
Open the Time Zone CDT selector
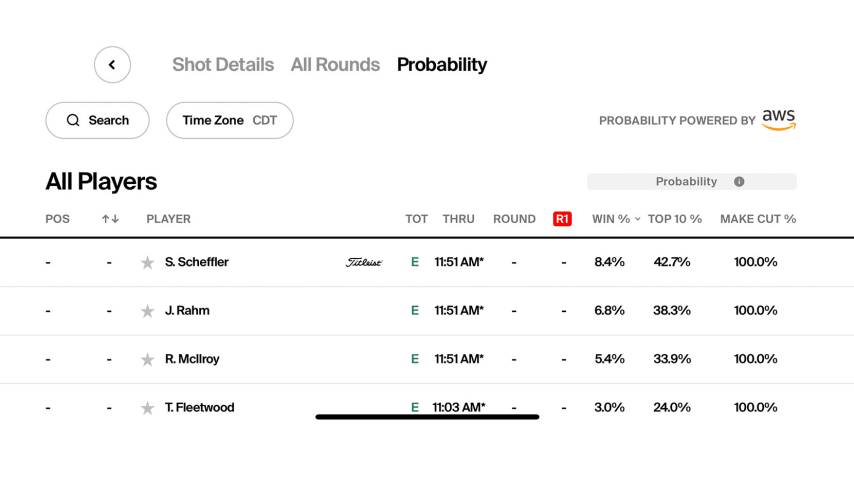(230, 120)
